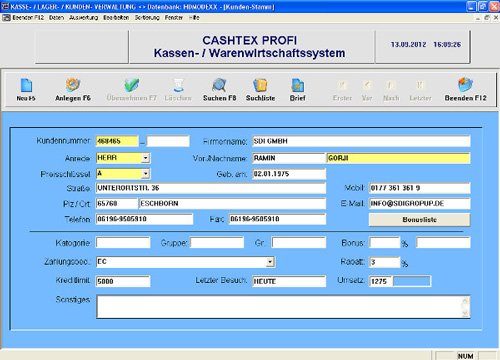
Task: Click the NUM status bar indicator
Action: [465, 356]
